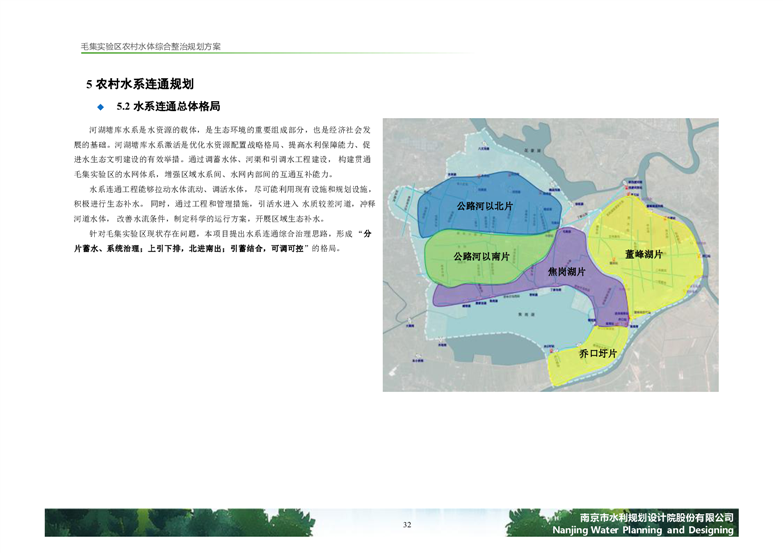This screenshot has height=553, width=783.
Task: Click page number 32 in footer
Action: (x=407, y=525)
